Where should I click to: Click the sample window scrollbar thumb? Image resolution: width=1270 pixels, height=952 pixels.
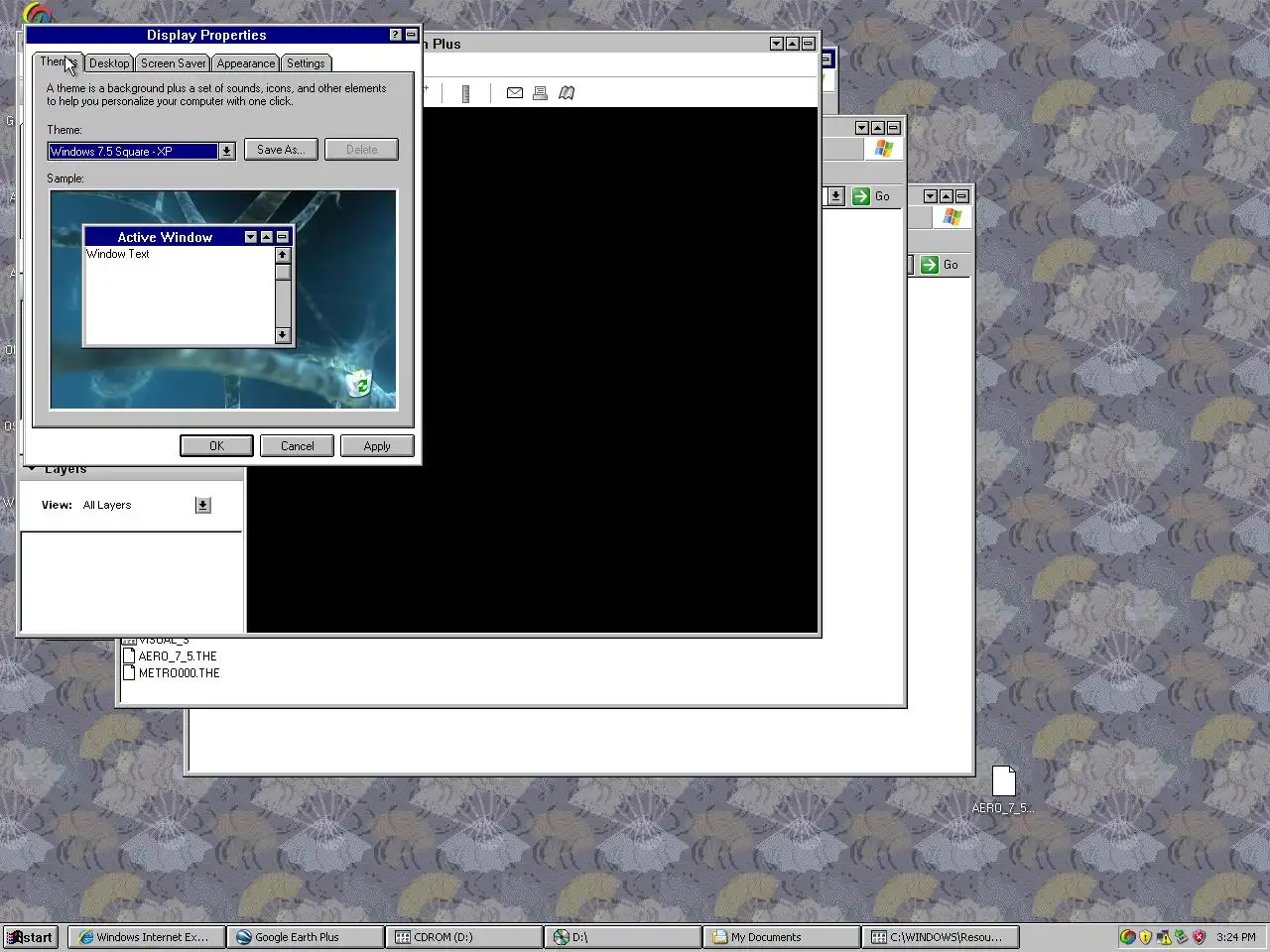coord(283,273)
